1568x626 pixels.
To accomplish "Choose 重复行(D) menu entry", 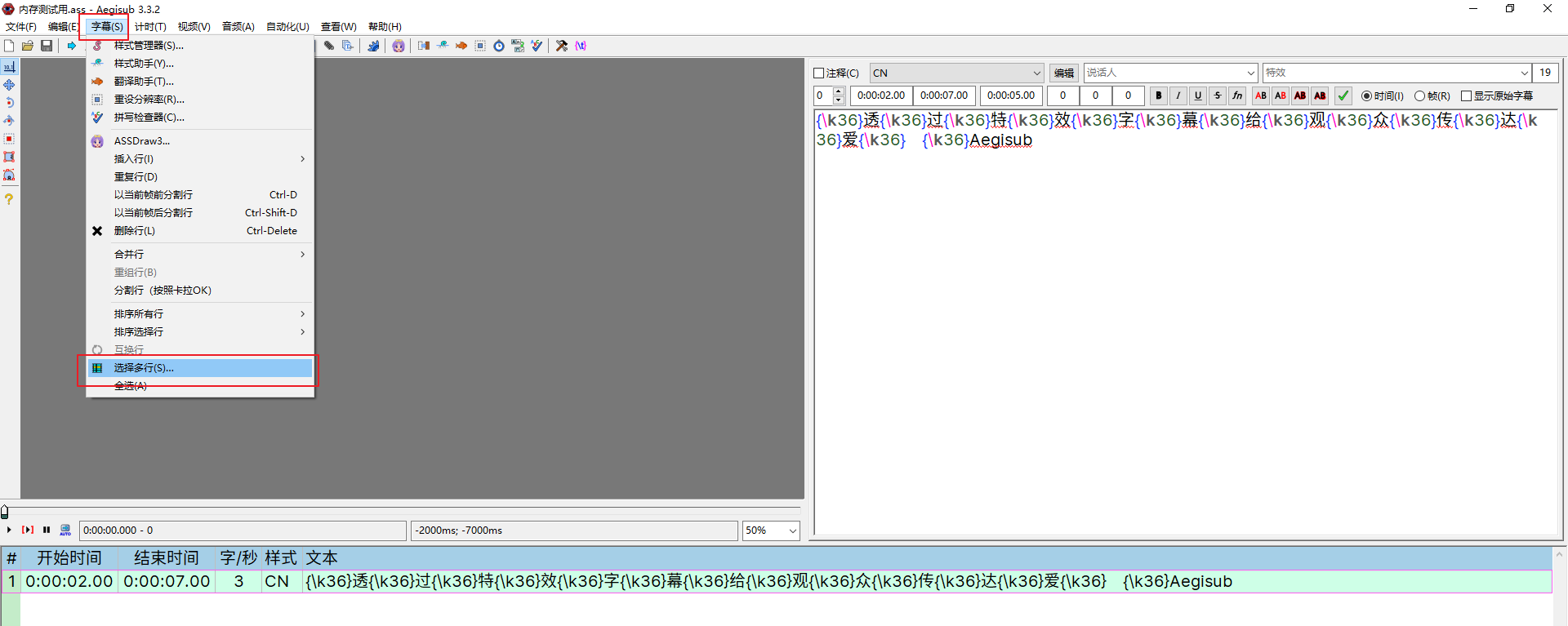I will pyautogui.click(x=199, y=177).
